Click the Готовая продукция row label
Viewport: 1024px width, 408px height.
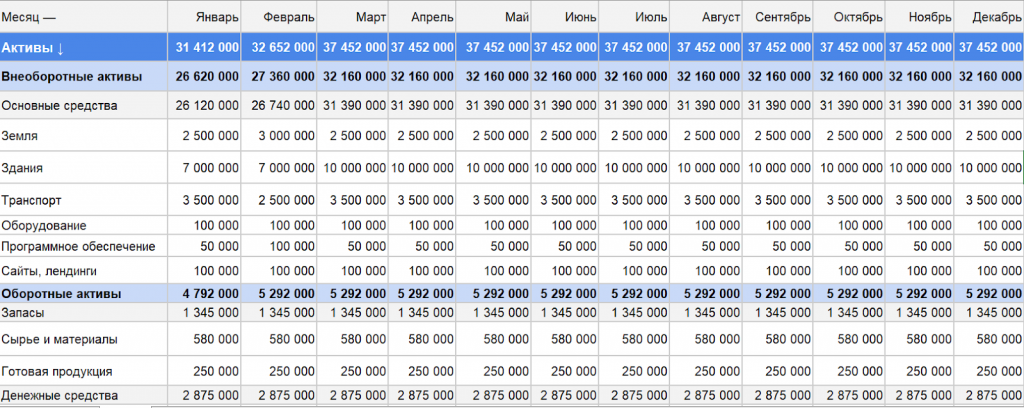coord(56,371)
